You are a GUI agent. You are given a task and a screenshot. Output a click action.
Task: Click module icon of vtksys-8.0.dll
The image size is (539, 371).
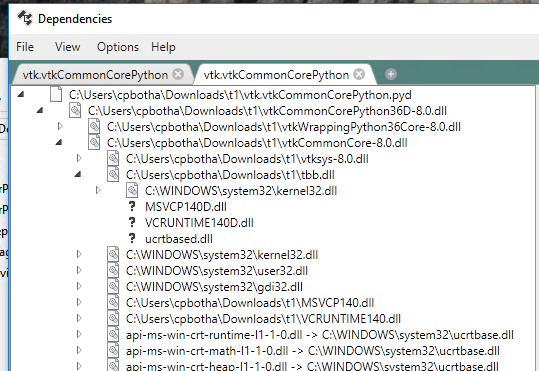click(113, 158)
